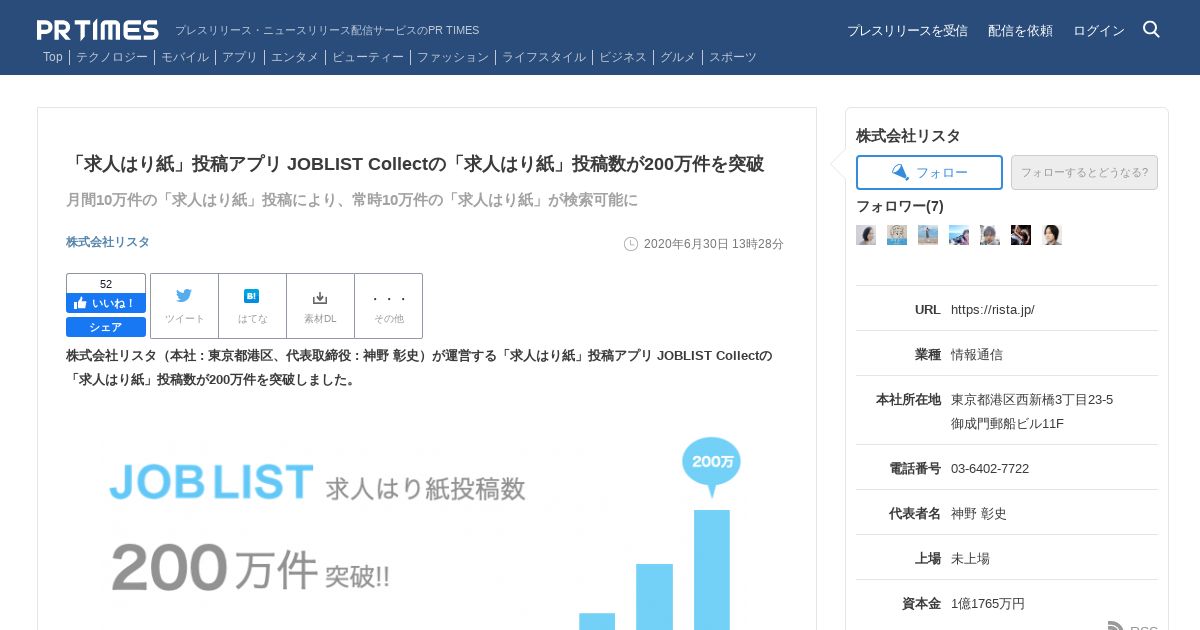Click the JOBLIST 200万件 graphic image
Viewport: 1200px width, 630px height.
(427, 520)
